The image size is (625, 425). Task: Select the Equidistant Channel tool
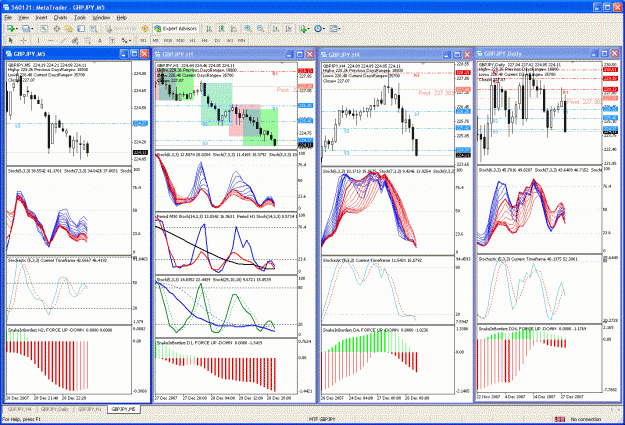pos(75,40)
